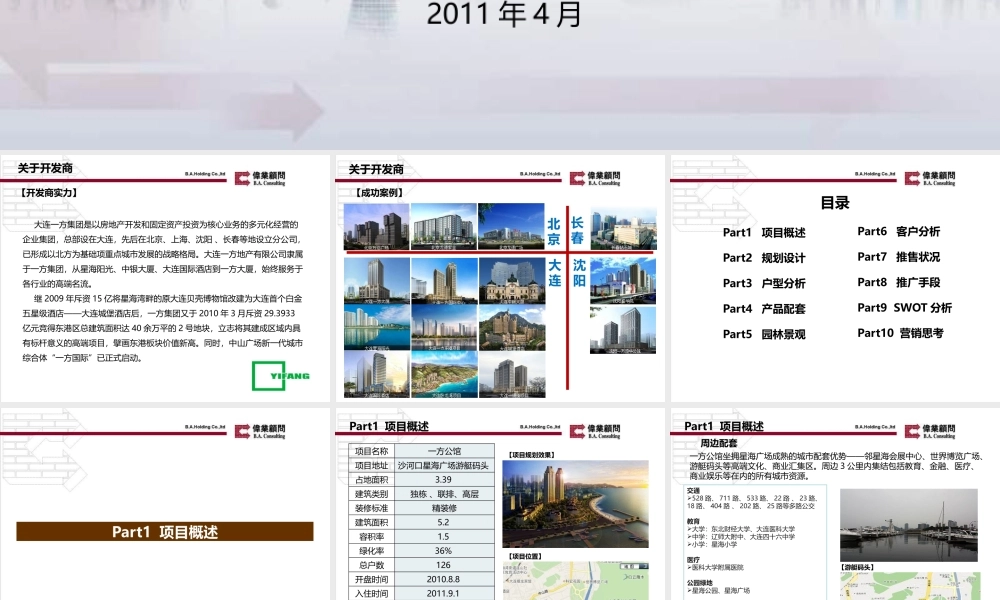
Task: Click the 独栋、联排、高层 cell
Action: tap(444, 494)
